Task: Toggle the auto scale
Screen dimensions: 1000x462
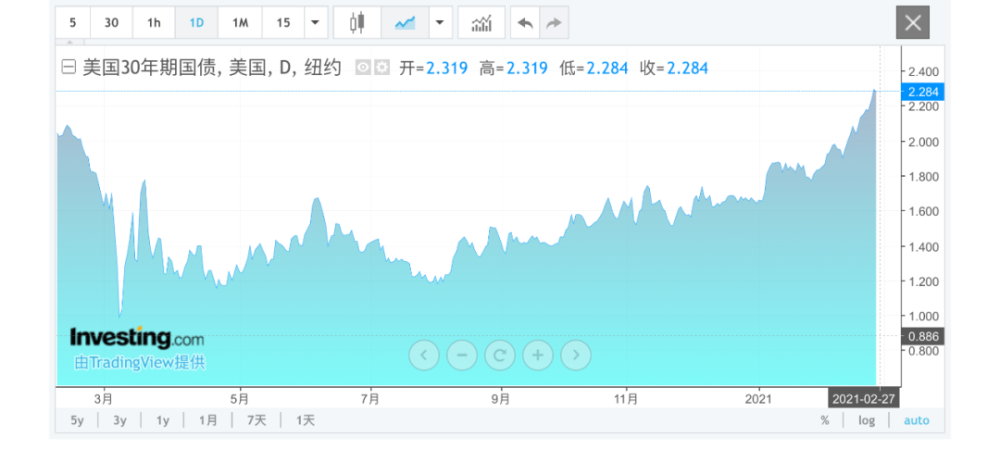Action: tap(916, 421)
